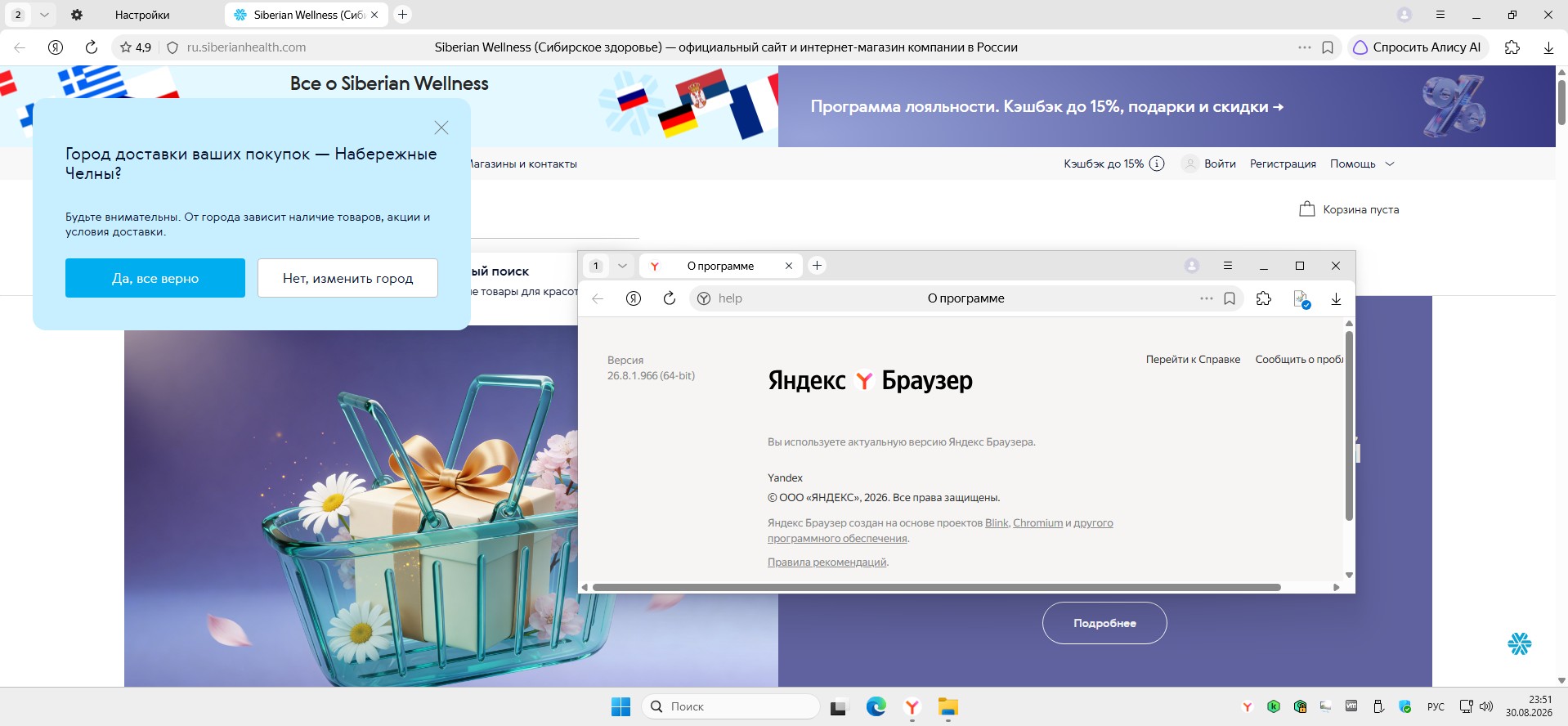Click Перейти к Справке
The image size is (1568, 726).
1193,359
